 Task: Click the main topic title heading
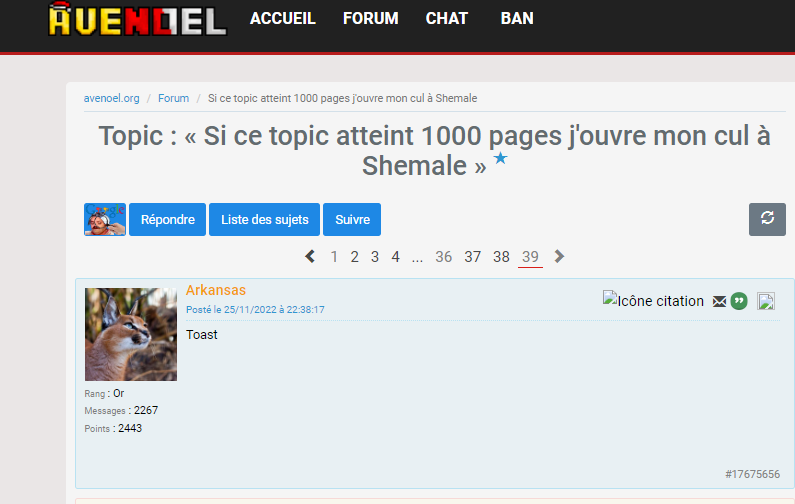click(435, 151)
